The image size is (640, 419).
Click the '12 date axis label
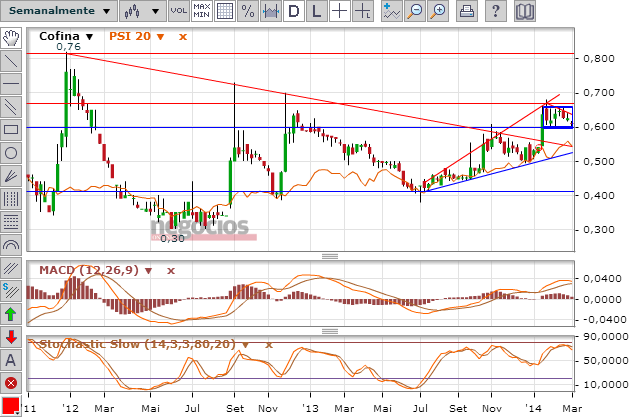(x=70, y=408)
